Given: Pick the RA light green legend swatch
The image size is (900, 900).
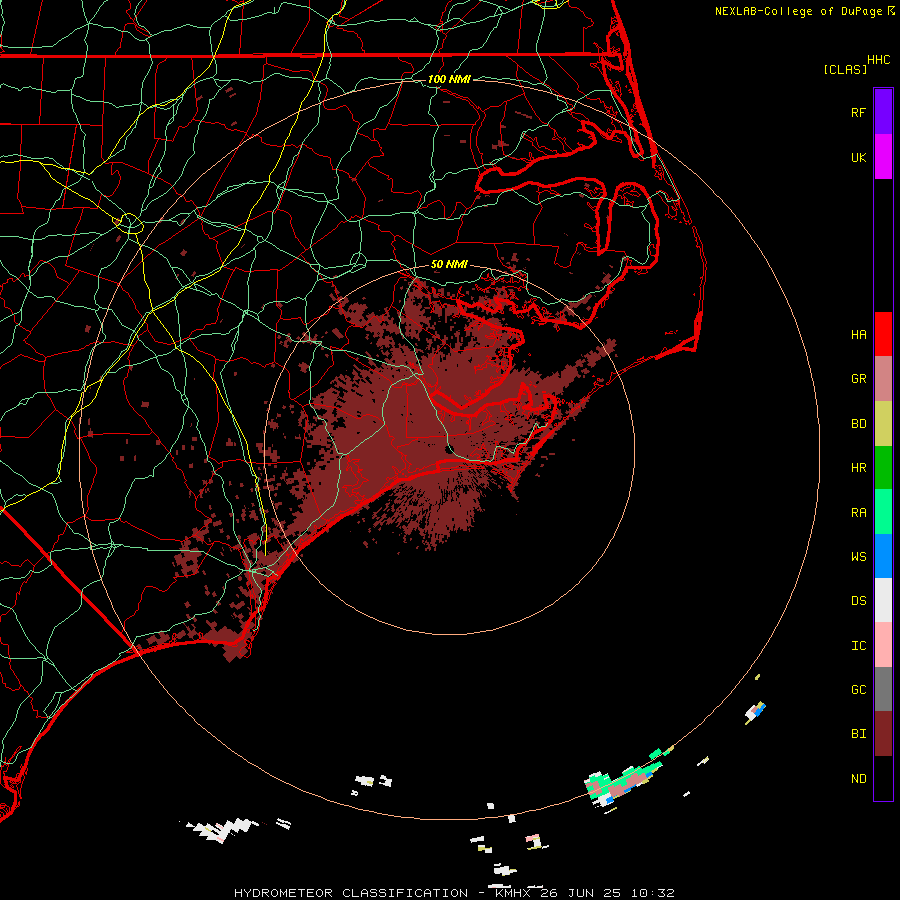Looking at the screenshot, I should click(x=883, y=512).
